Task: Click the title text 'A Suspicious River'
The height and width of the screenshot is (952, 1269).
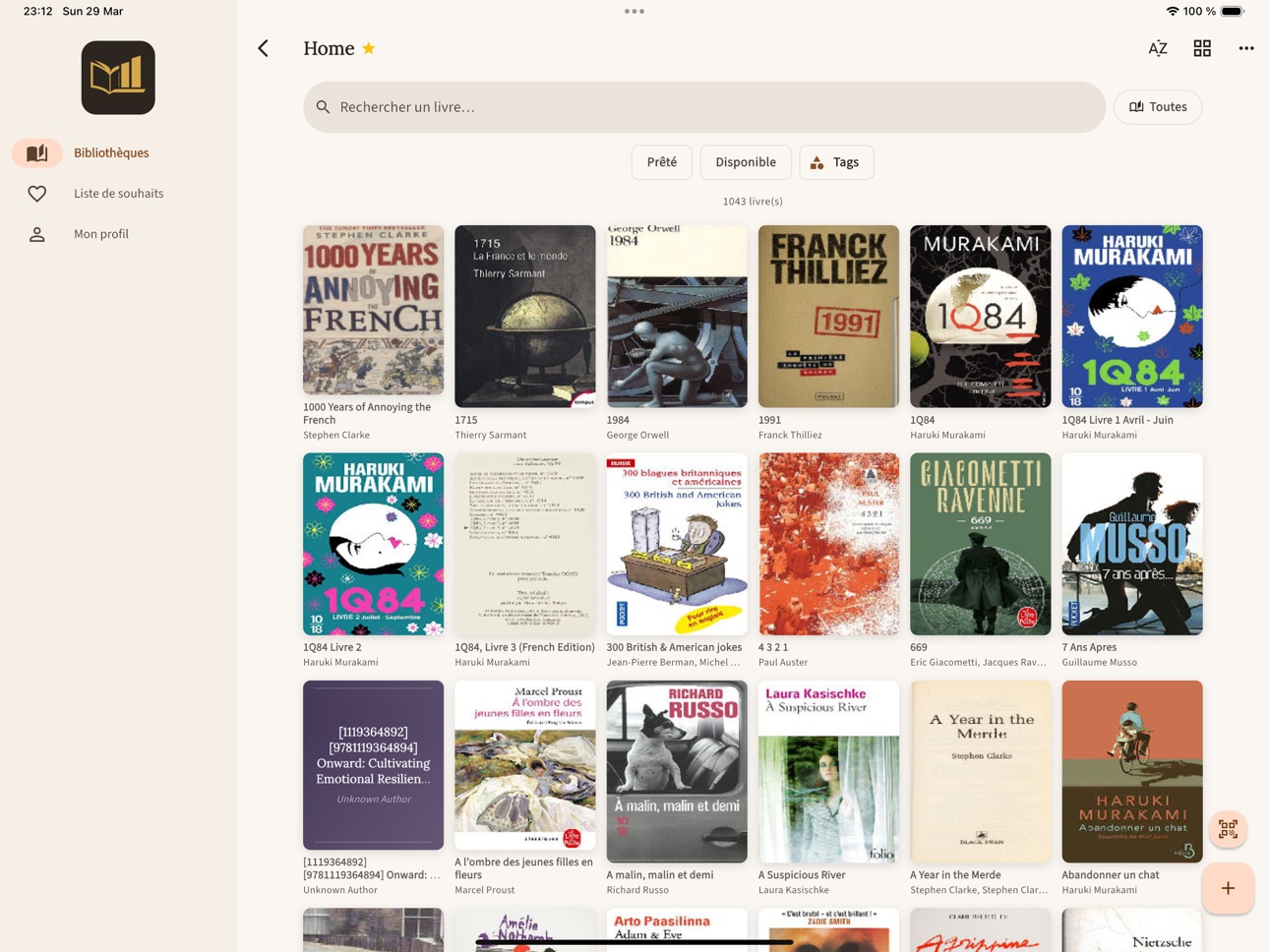Action: point(802,875)
